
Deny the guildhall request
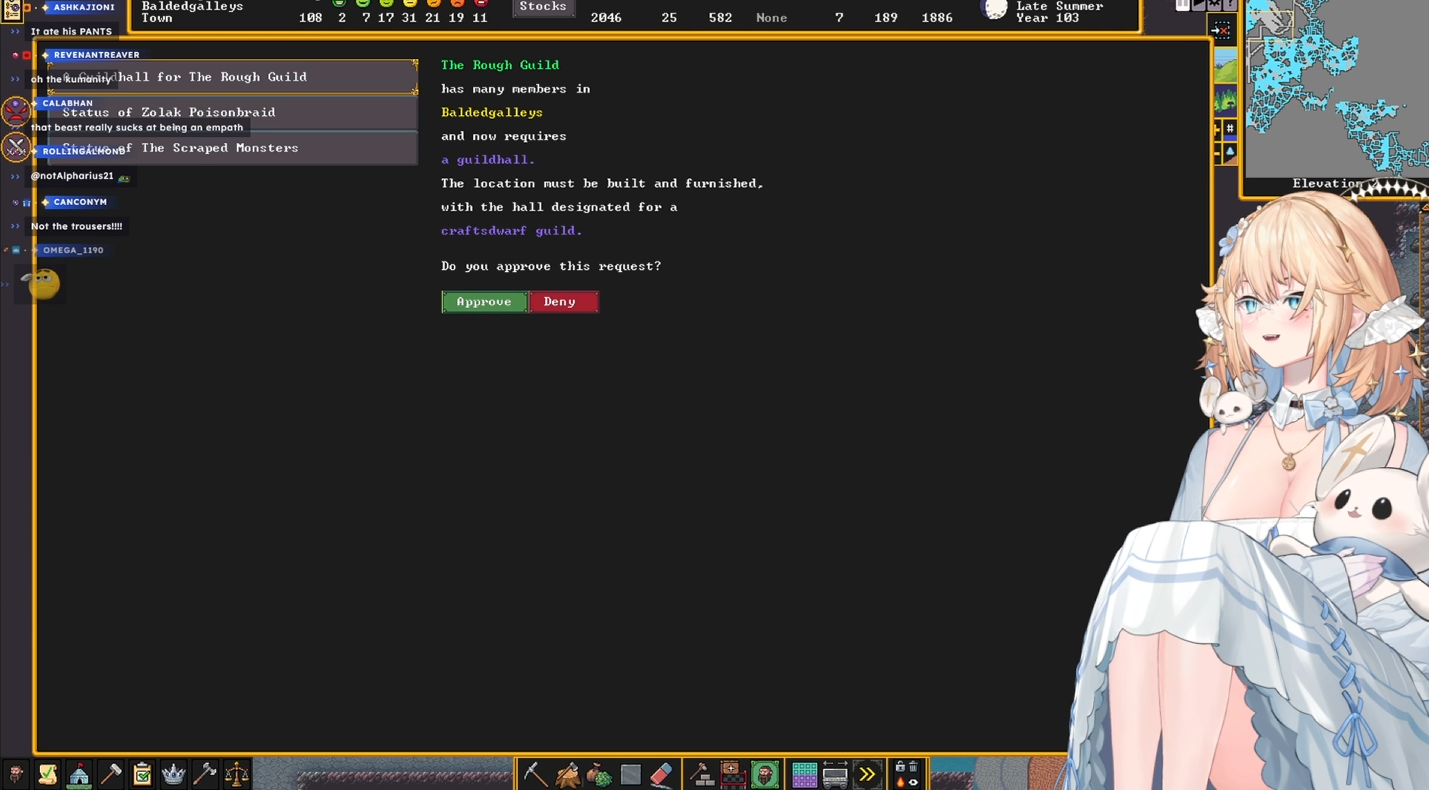coord(563,302)
